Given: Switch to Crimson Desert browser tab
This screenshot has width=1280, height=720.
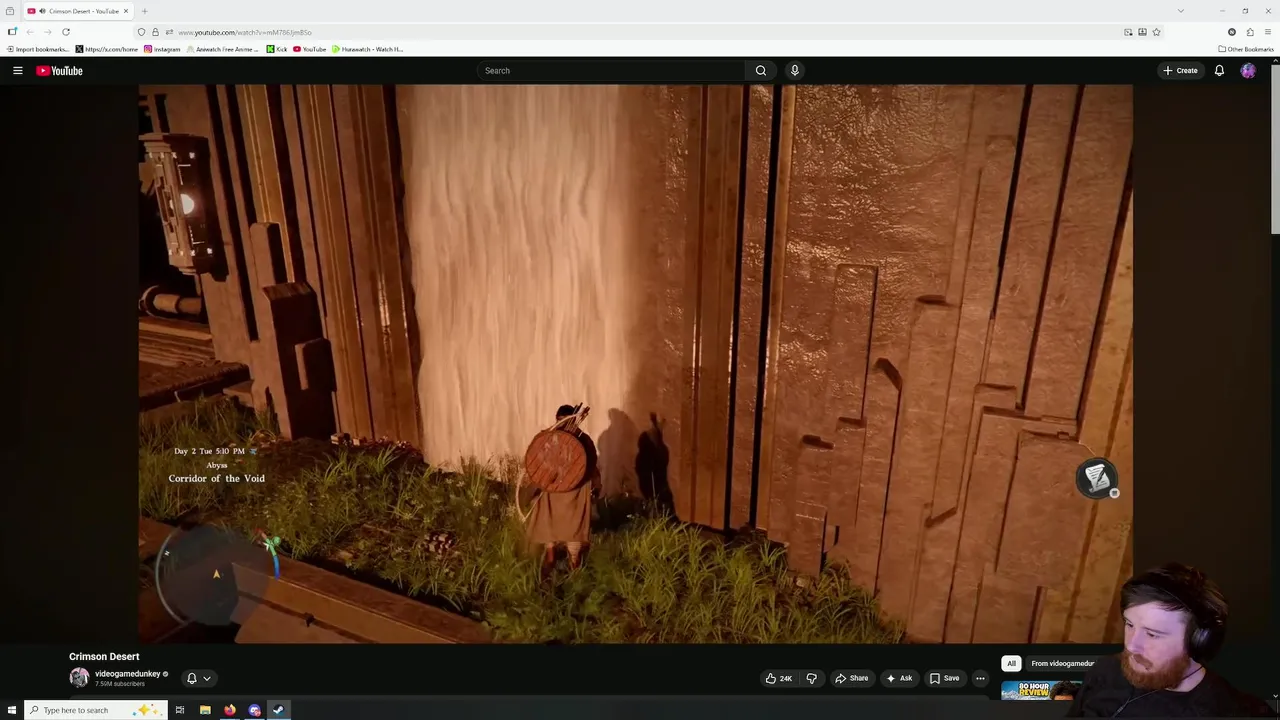Looking at the screenshot, I should pos(78,11).
